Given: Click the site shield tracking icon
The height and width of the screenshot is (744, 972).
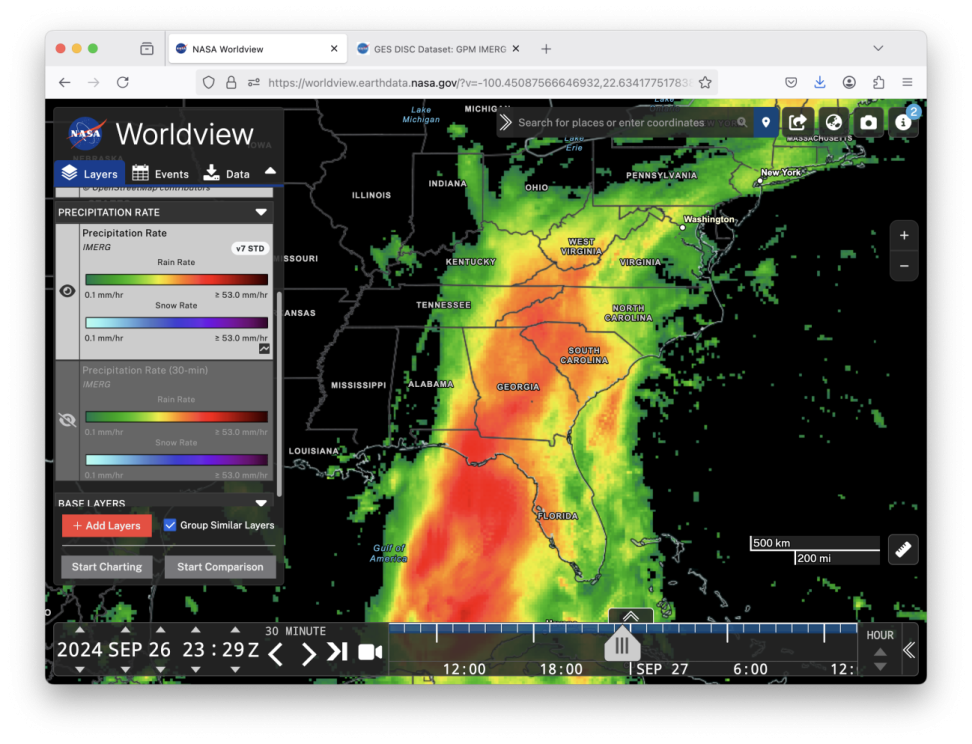Looking at the screenshot, I should tap(209, 82).
